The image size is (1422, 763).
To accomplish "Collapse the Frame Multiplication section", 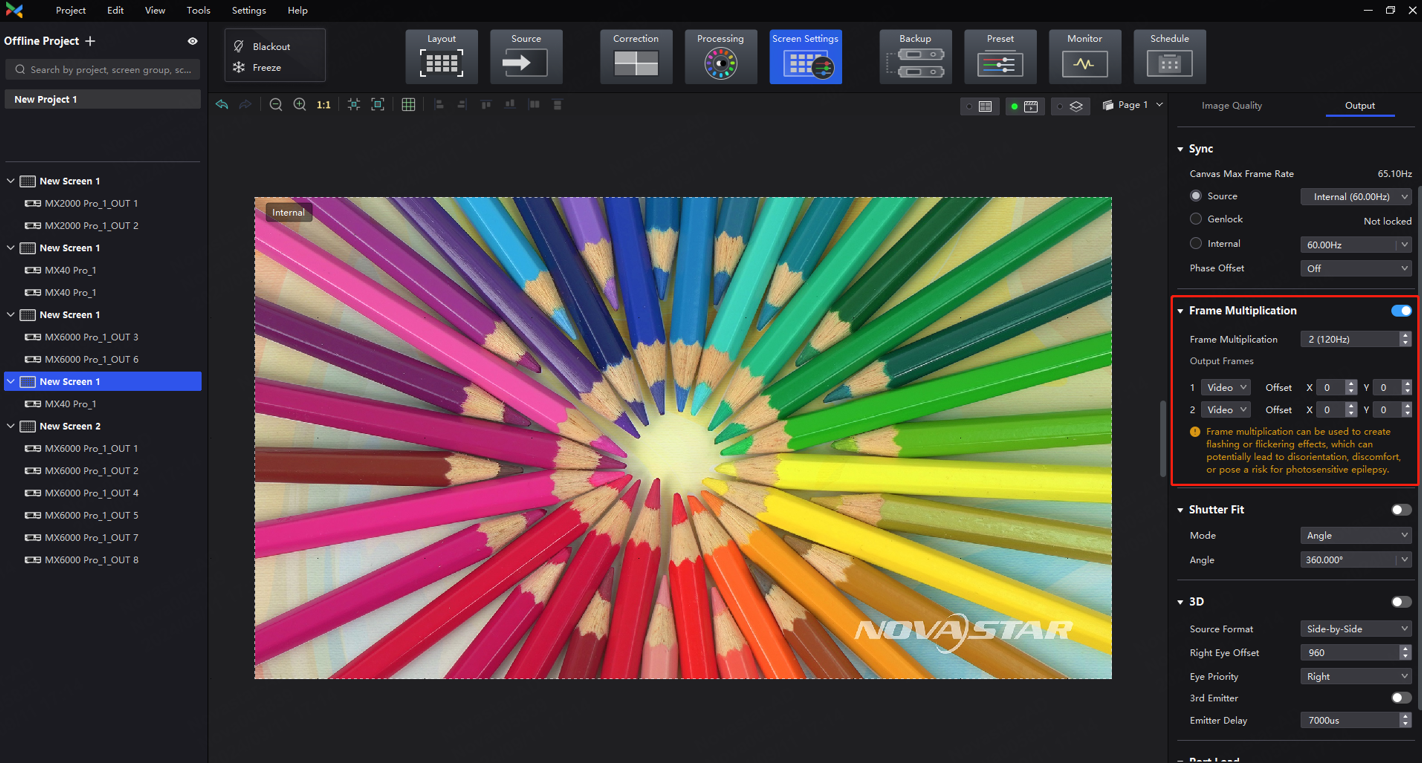I will click(1180, 311).
